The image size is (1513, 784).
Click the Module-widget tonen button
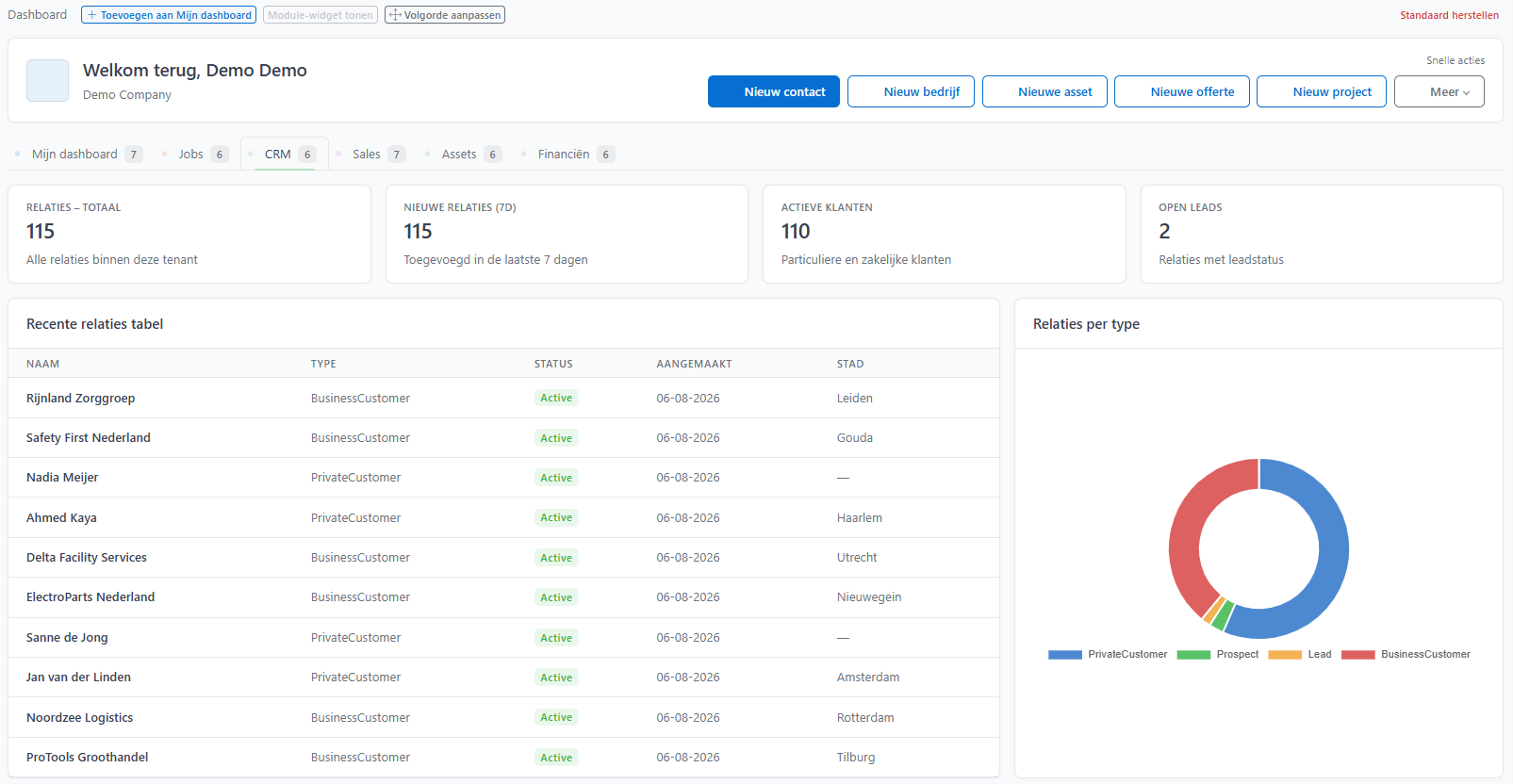[x=321, y=15]
